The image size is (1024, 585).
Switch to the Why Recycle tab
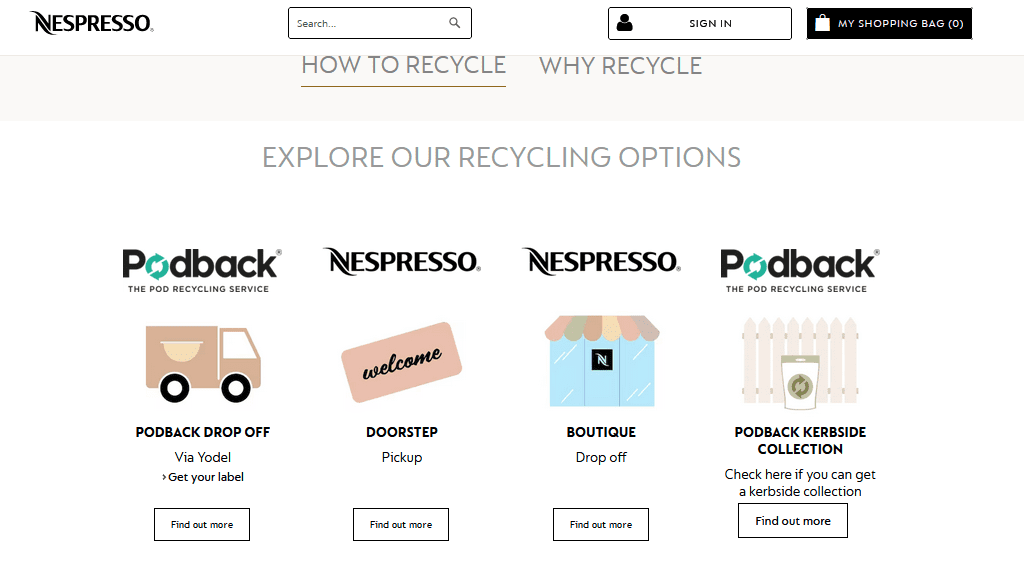620,66
